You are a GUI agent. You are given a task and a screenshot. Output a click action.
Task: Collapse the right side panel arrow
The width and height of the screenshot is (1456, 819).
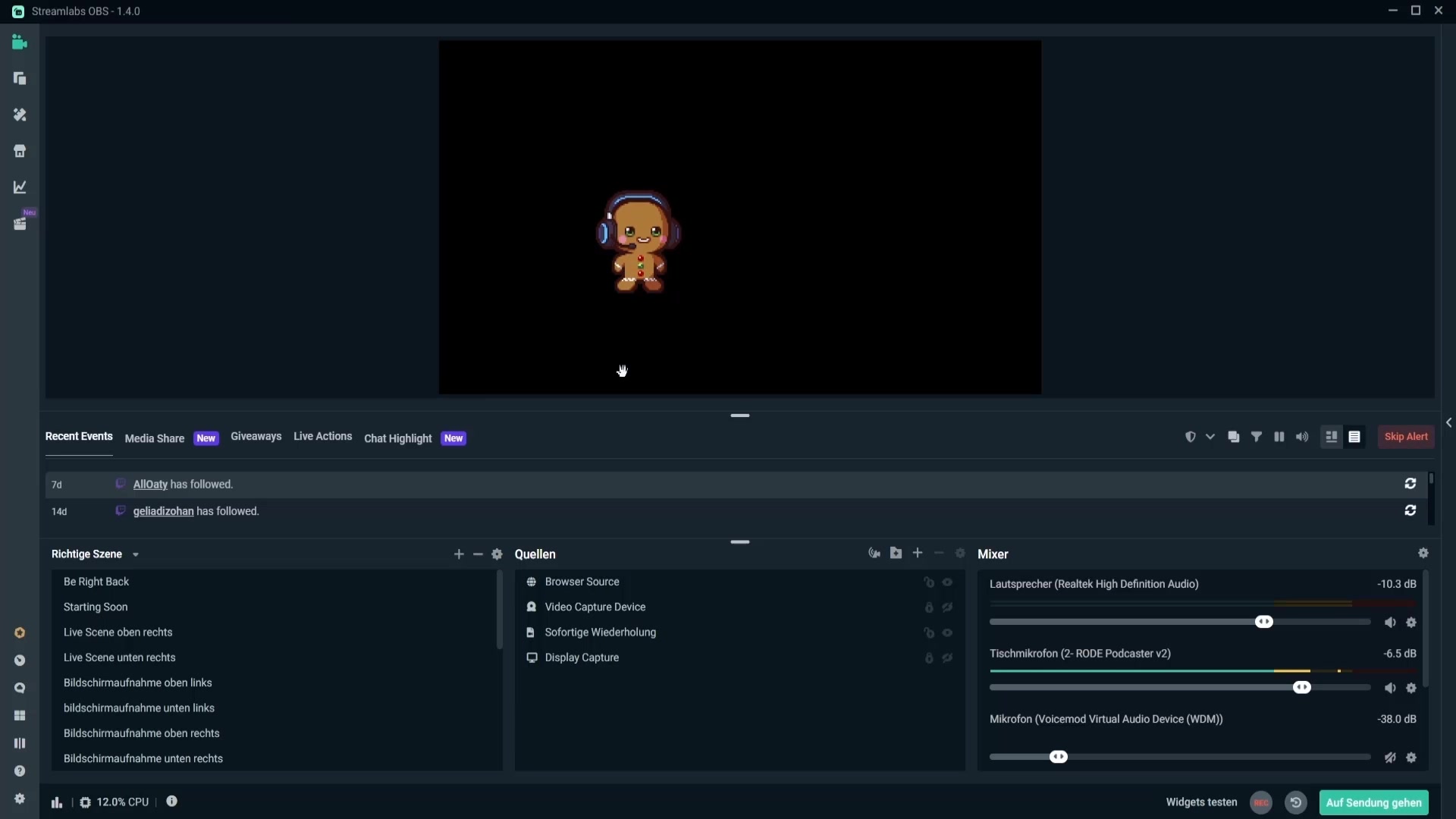pyautogui.click(x=1448, y=423)
